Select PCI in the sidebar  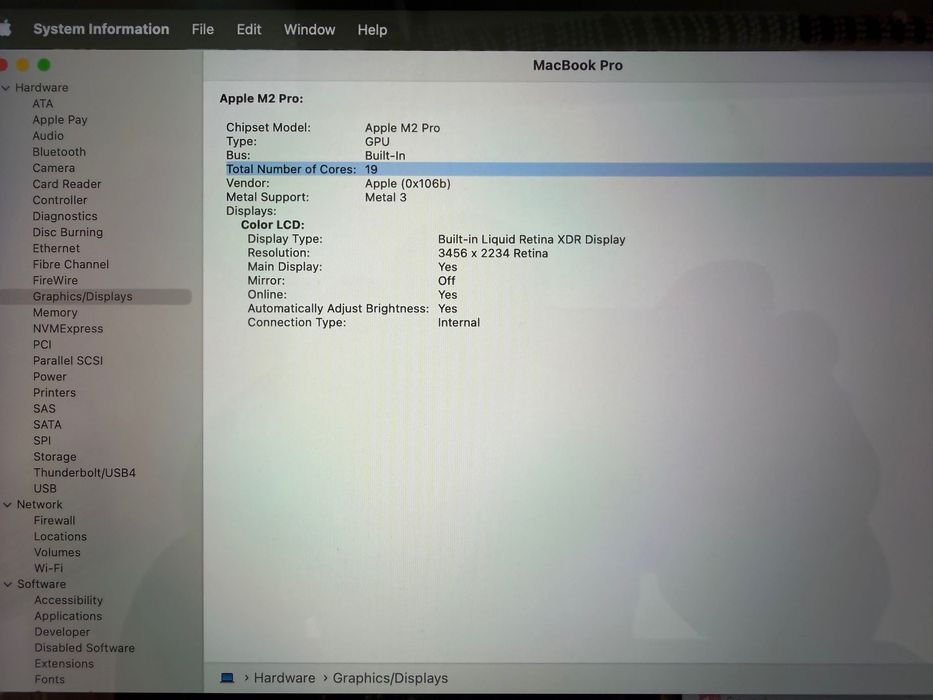[x=42, y=345]
